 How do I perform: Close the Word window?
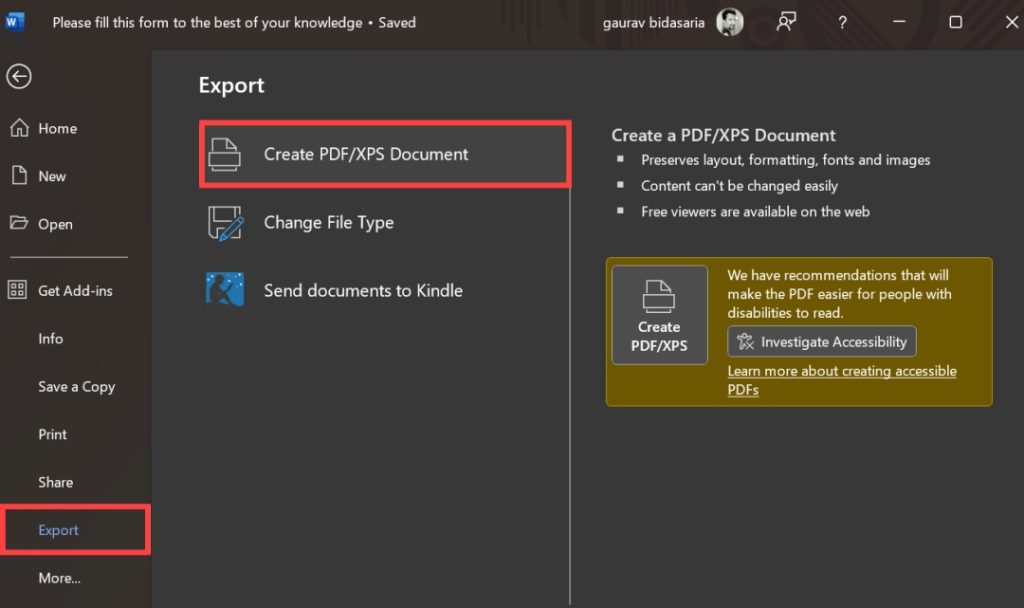coord(1012,22)
